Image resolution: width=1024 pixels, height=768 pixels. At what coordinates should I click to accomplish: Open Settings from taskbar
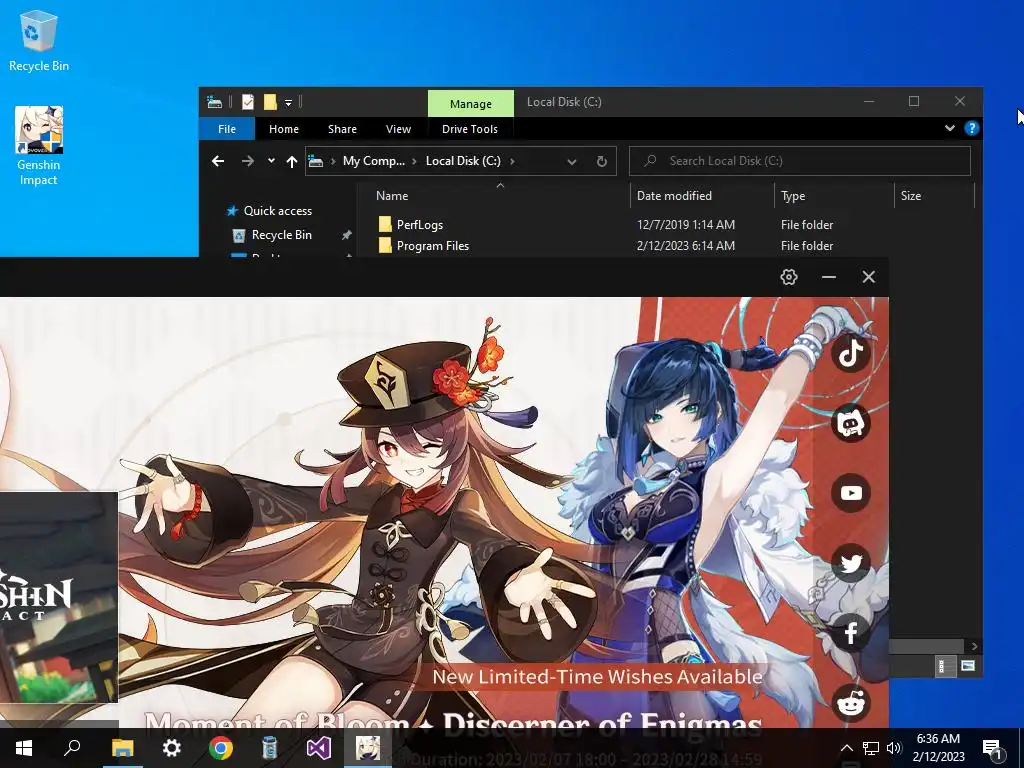(171, 748)
